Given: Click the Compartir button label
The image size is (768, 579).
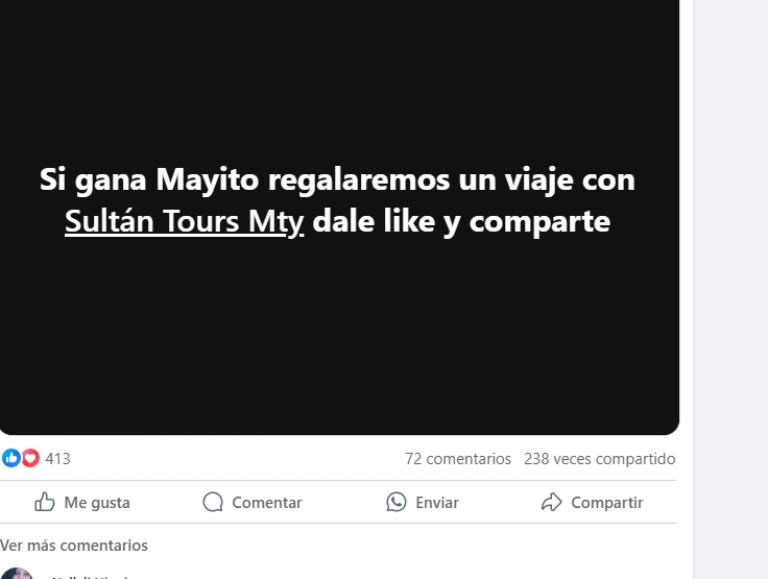Looking at the screenshot, I should (x=607, y=503).
